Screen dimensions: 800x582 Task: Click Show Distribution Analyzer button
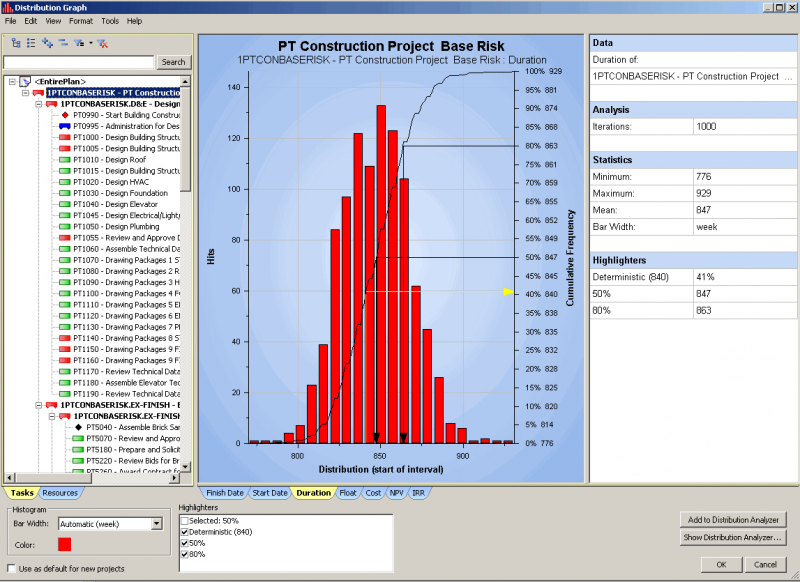pos(733,537)
